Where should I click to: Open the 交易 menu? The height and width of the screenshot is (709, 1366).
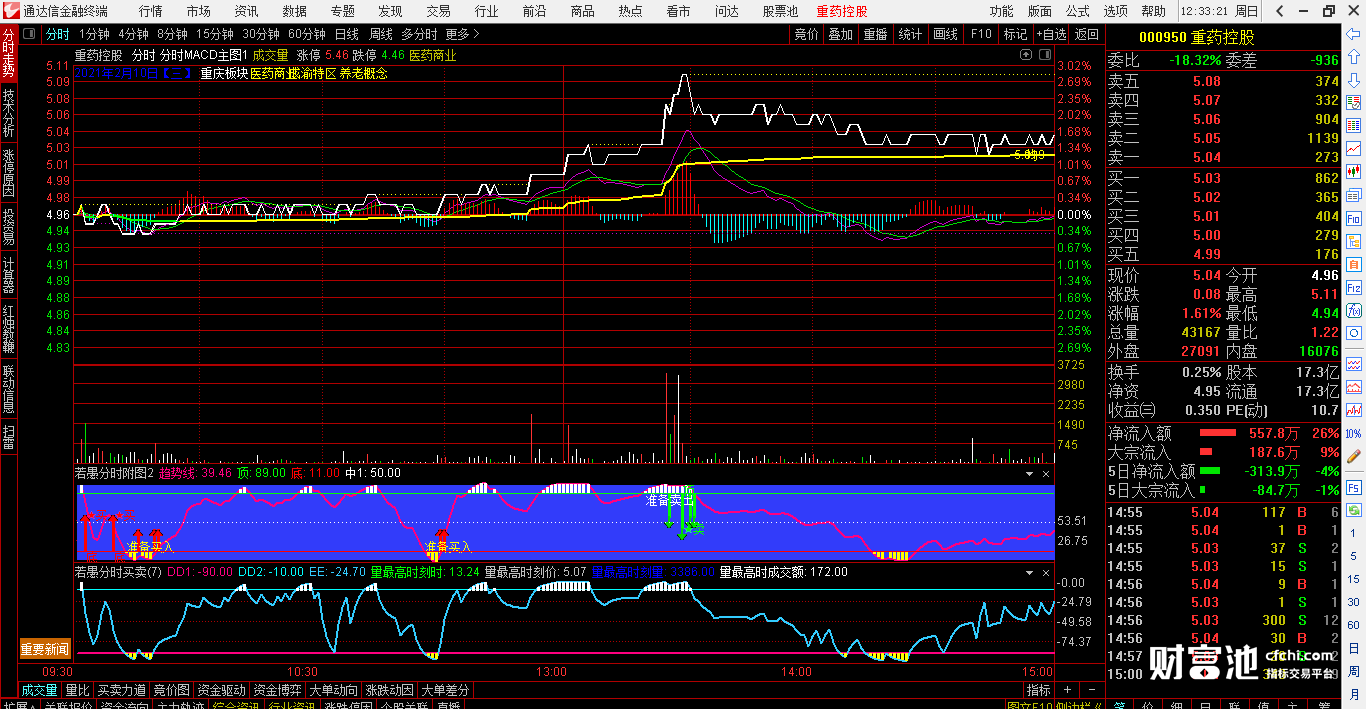(438, 11)
